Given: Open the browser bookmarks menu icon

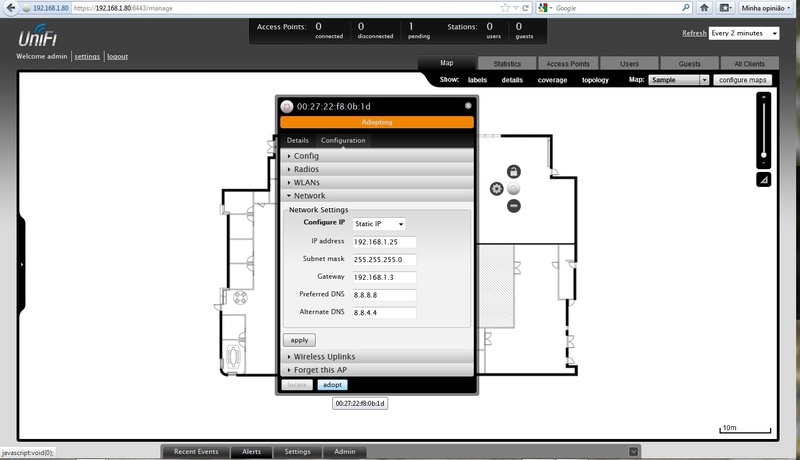Looking at the screenshot, I should 725,8.
